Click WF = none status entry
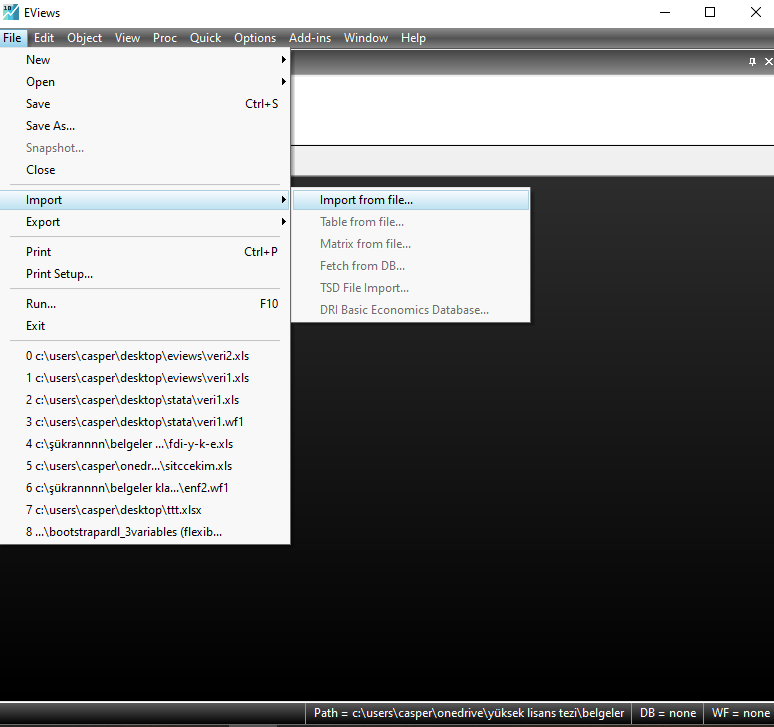 pyautogui.click(x=739, y=713)
